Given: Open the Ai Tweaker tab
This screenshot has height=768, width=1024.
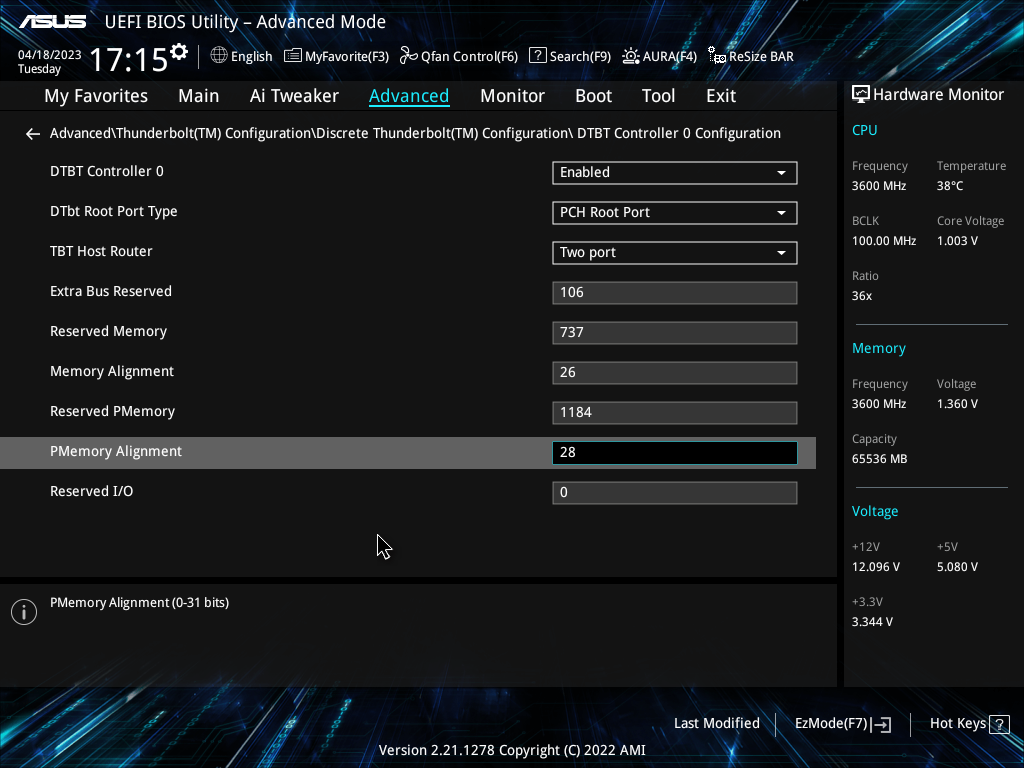Looking at the screenshot, I should coord(294,96).
